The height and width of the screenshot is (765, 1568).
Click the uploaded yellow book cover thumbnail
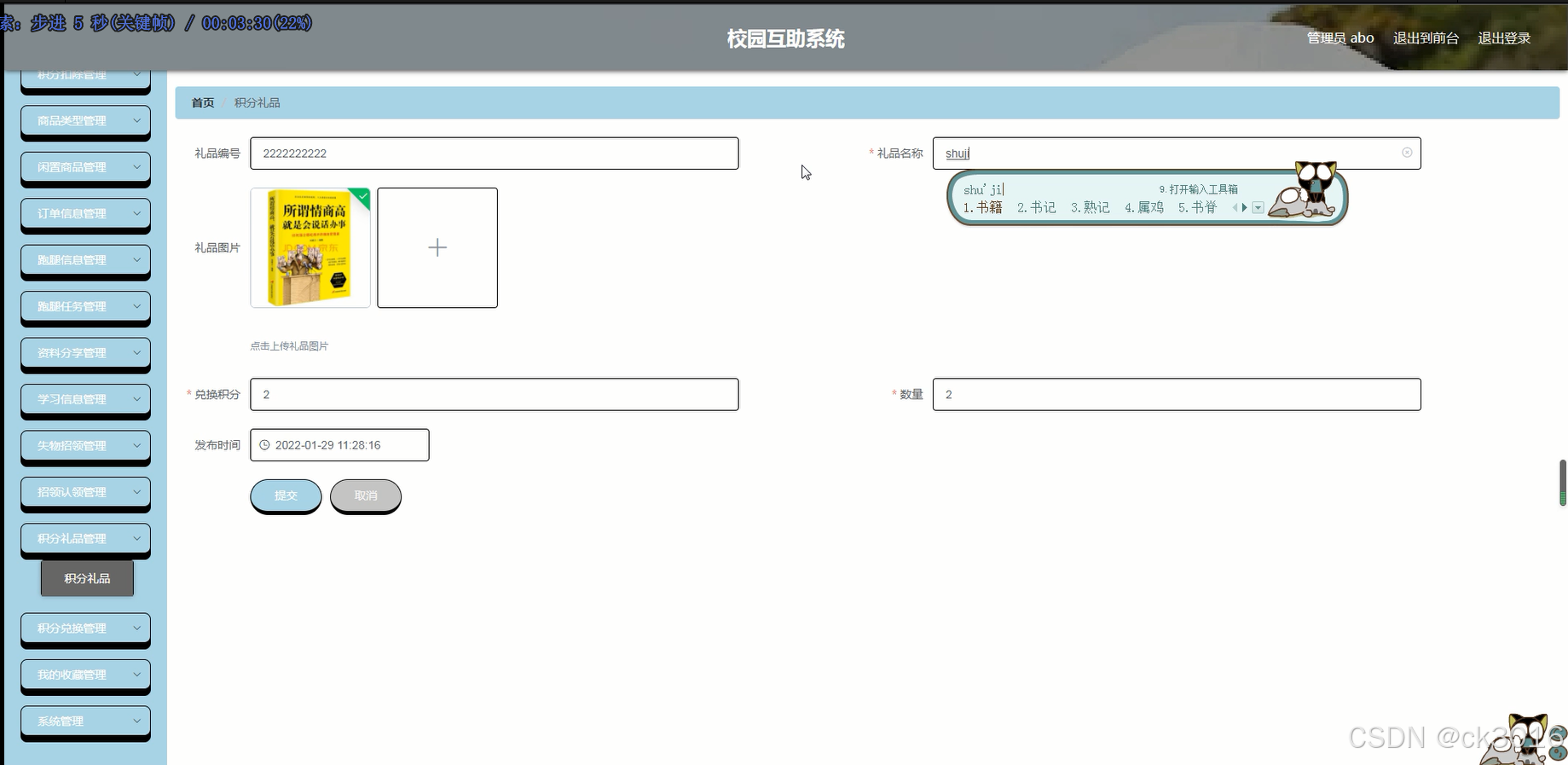(x=310, y=247)
